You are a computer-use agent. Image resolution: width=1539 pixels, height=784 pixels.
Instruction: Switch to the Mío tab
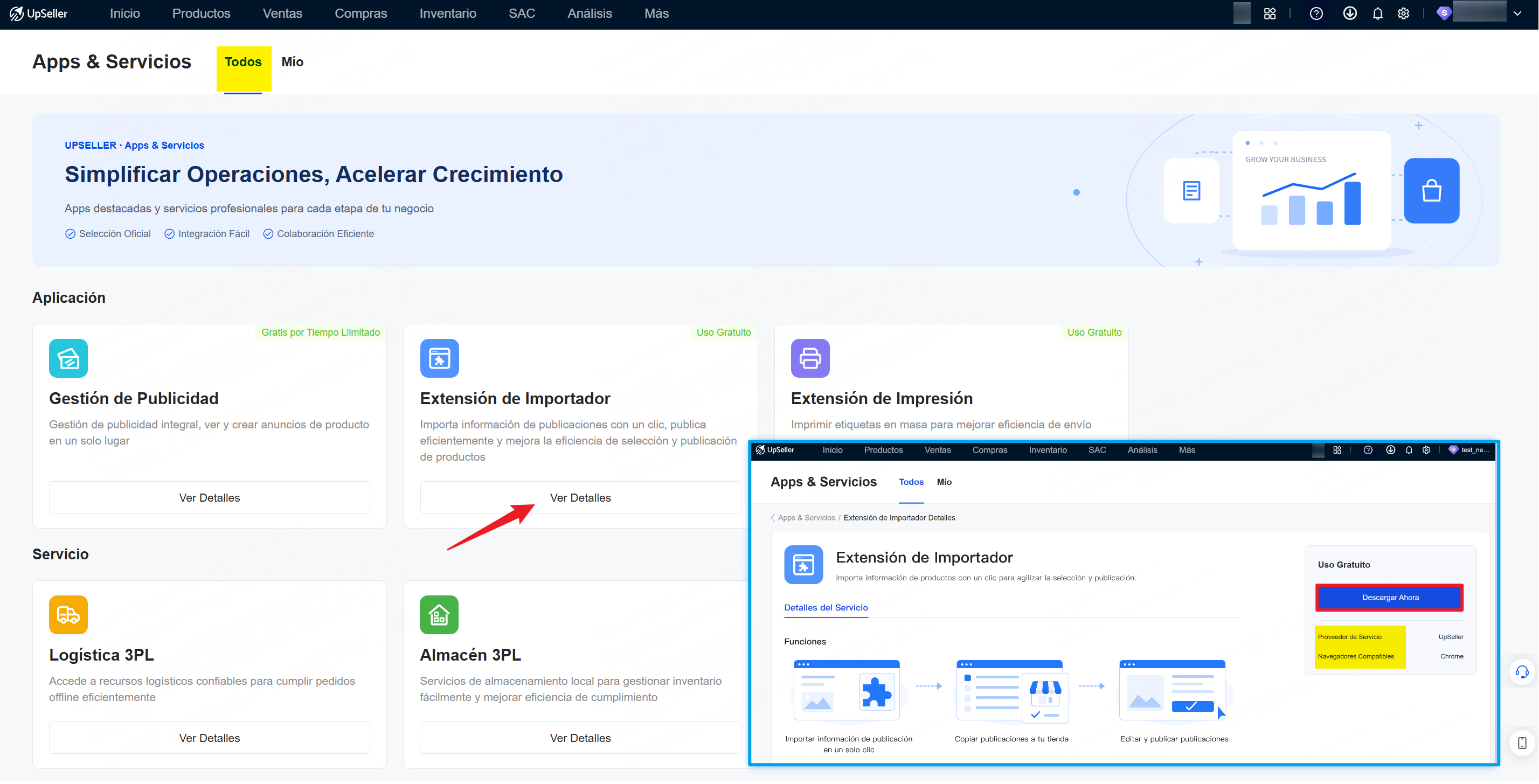point(293,62)
